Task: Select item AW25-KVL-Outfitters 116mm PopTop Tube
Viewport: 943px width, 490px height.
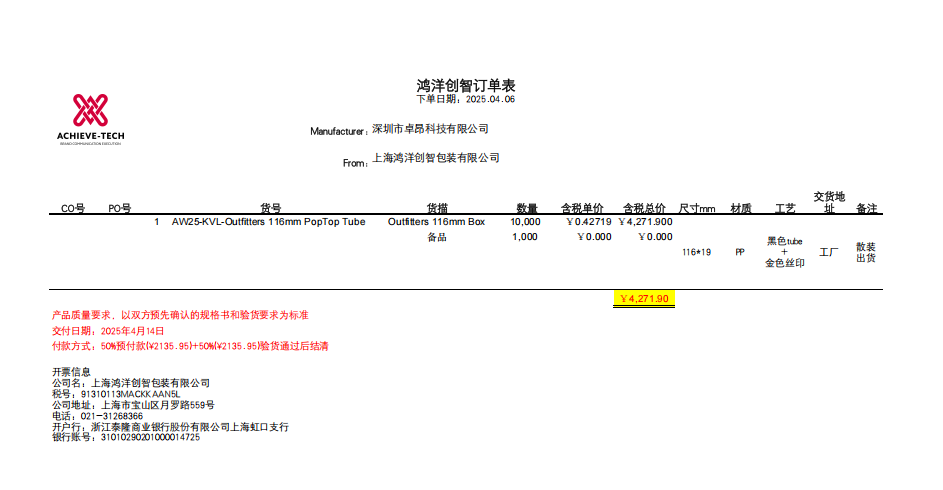Action: pyautogui.click(x=268, y=222)
